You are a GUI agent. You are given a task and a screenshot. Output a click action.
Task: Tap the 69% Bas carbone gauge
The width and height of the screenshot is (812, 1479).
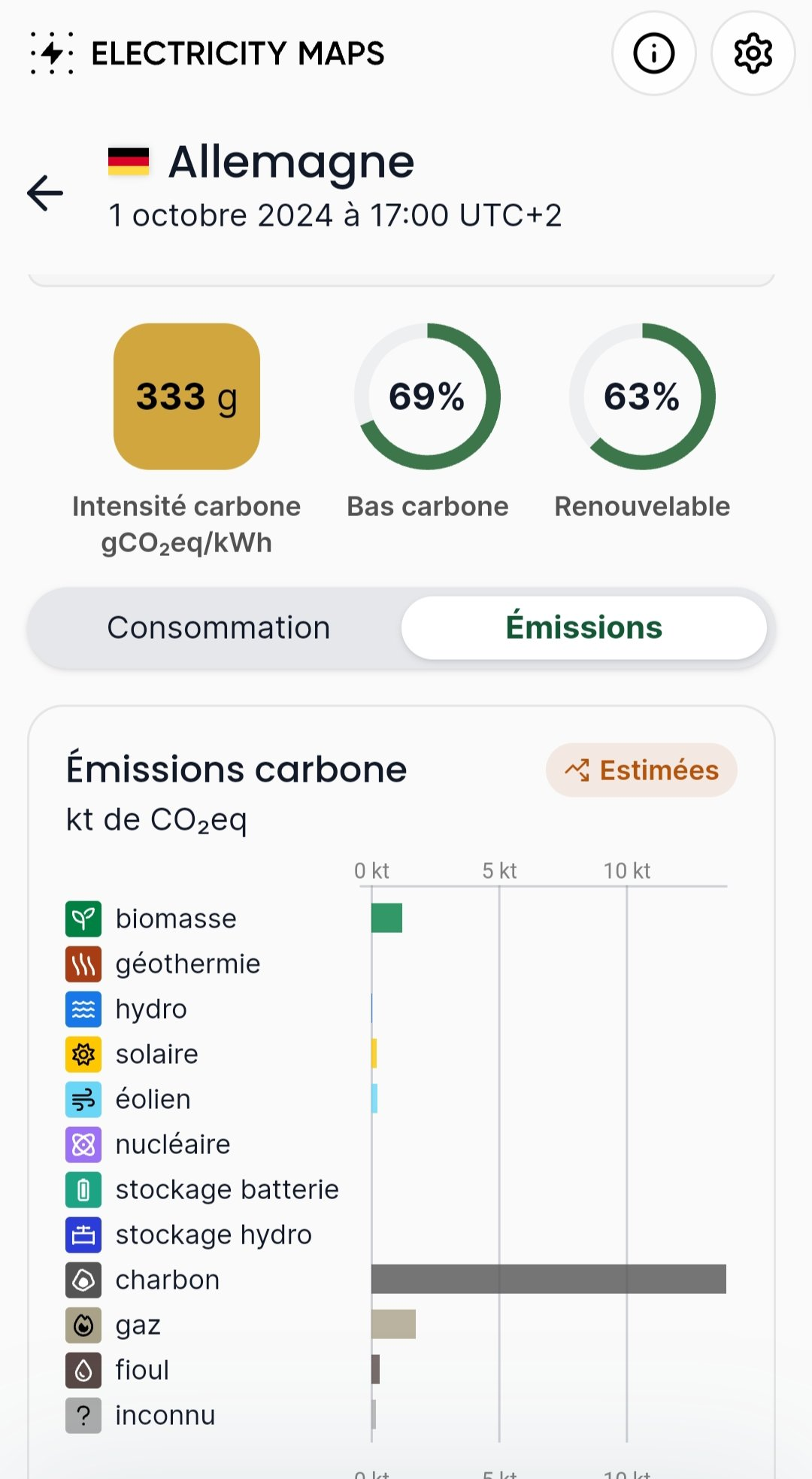click(x=427, y=396)
